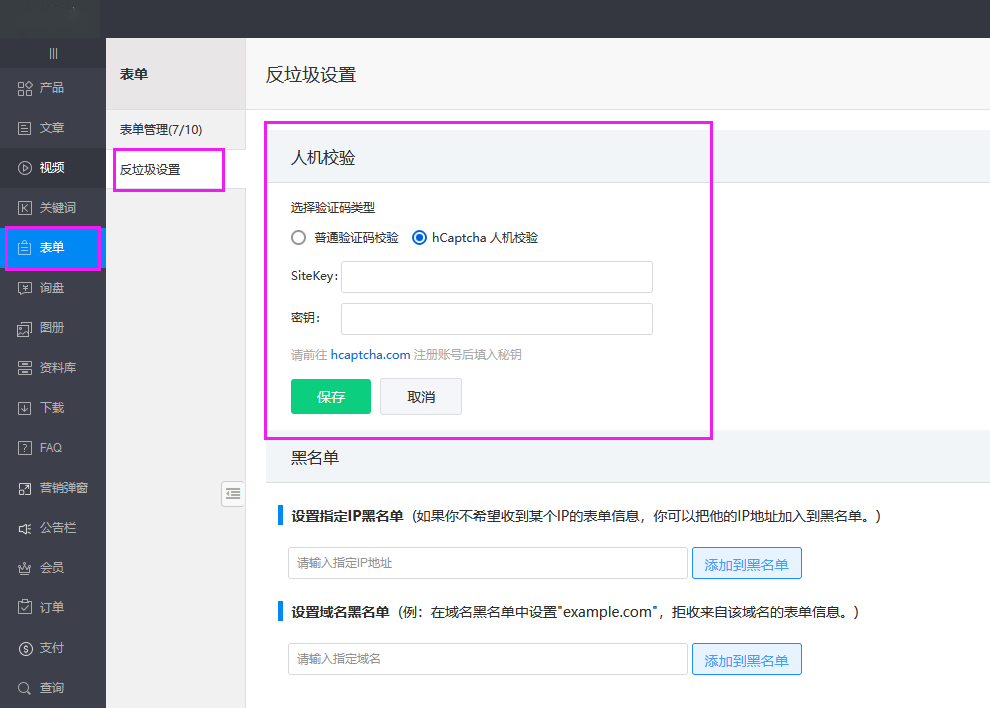This screenshot has height=708, width=990.
Task: Click the 关键词 (Keywords) K icon
Action: coord(25,208)
